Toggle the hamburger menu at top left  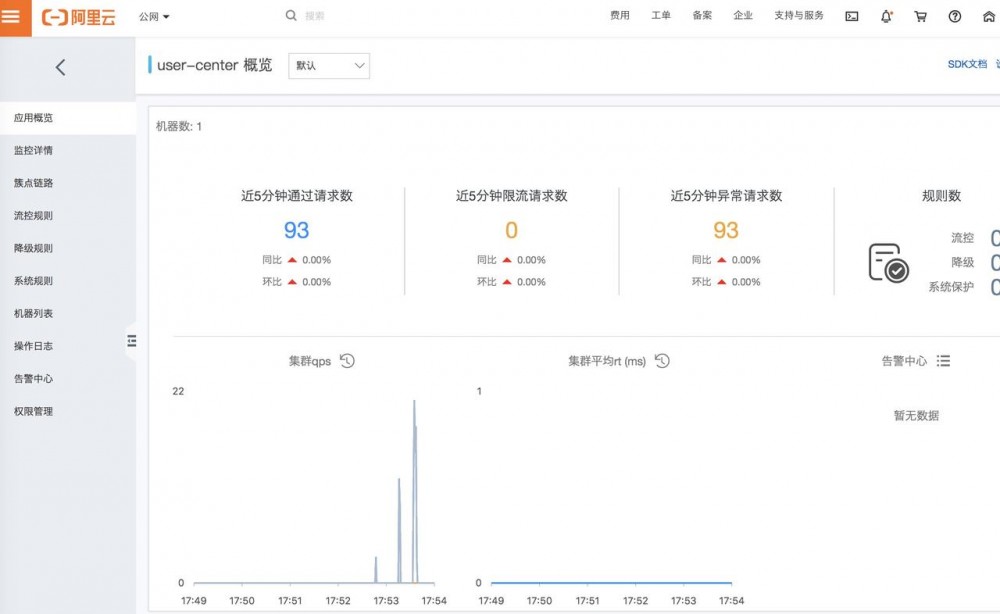13,16
